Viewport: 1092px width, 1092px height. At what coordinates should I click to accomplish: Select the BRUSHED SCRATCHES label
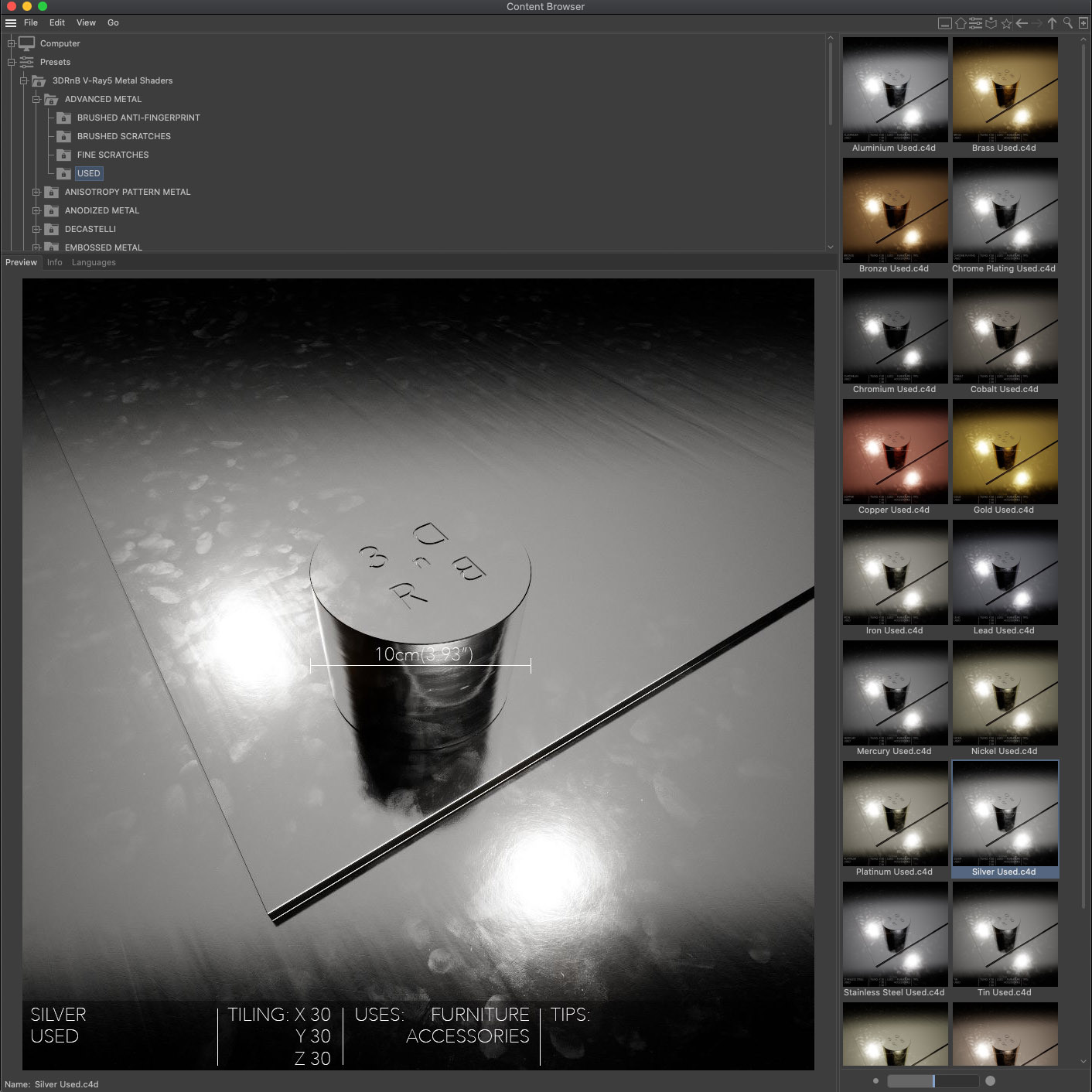click(124, 136)
